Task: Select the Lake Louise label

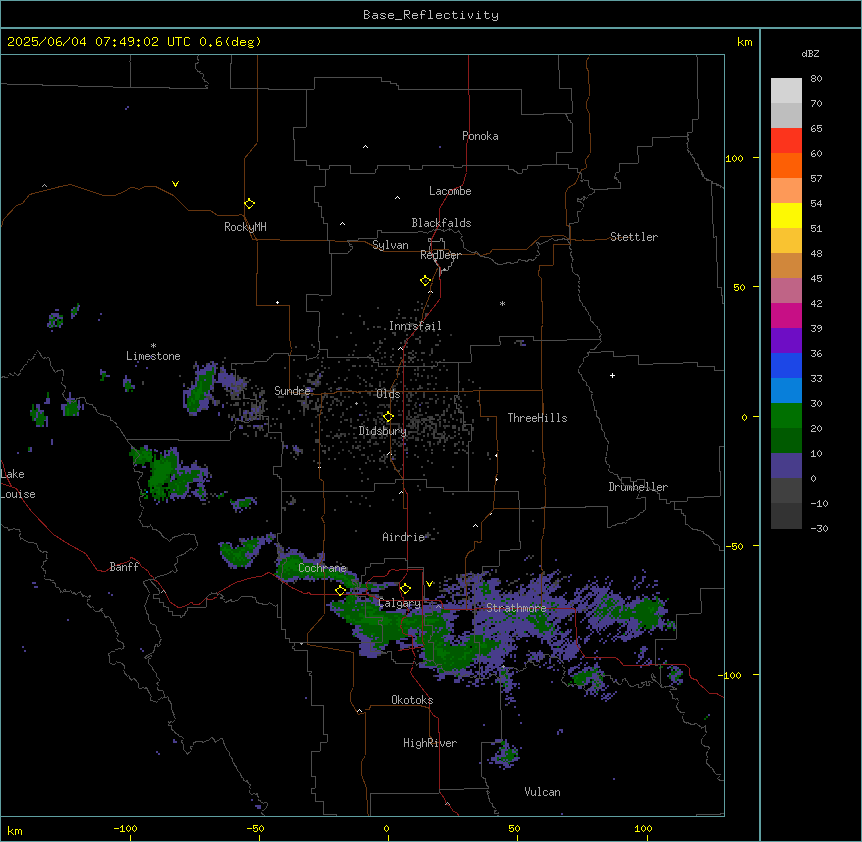Action: point(18,484)
